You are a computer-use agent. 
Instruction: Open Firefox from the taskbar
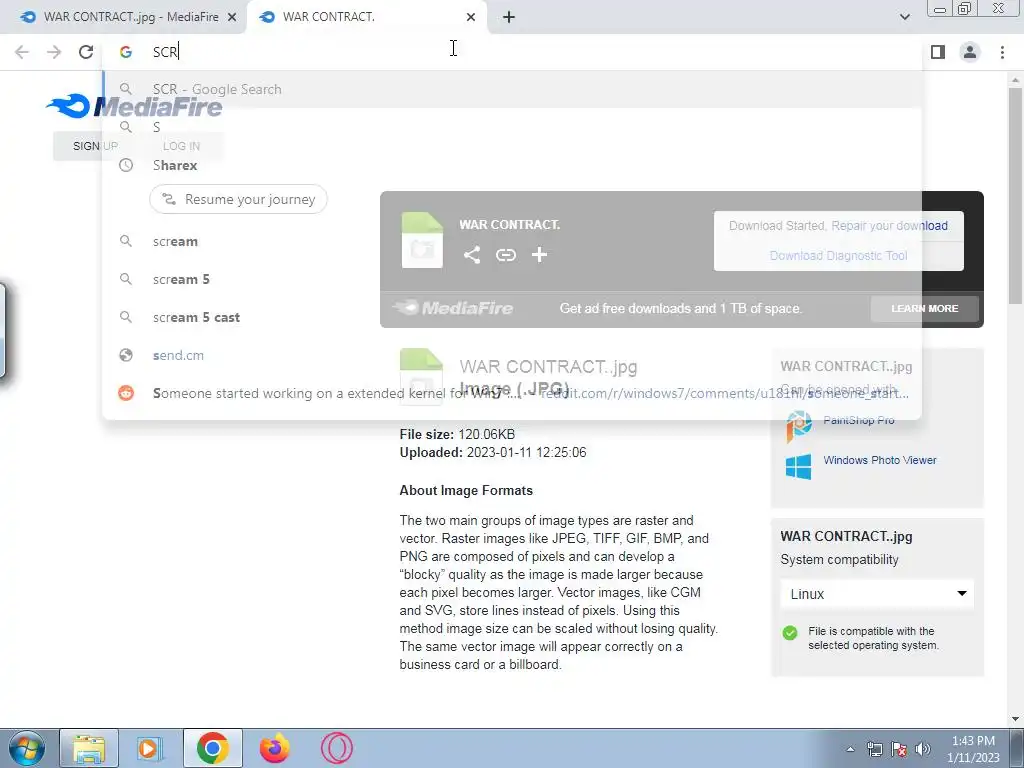coord(274,748)
